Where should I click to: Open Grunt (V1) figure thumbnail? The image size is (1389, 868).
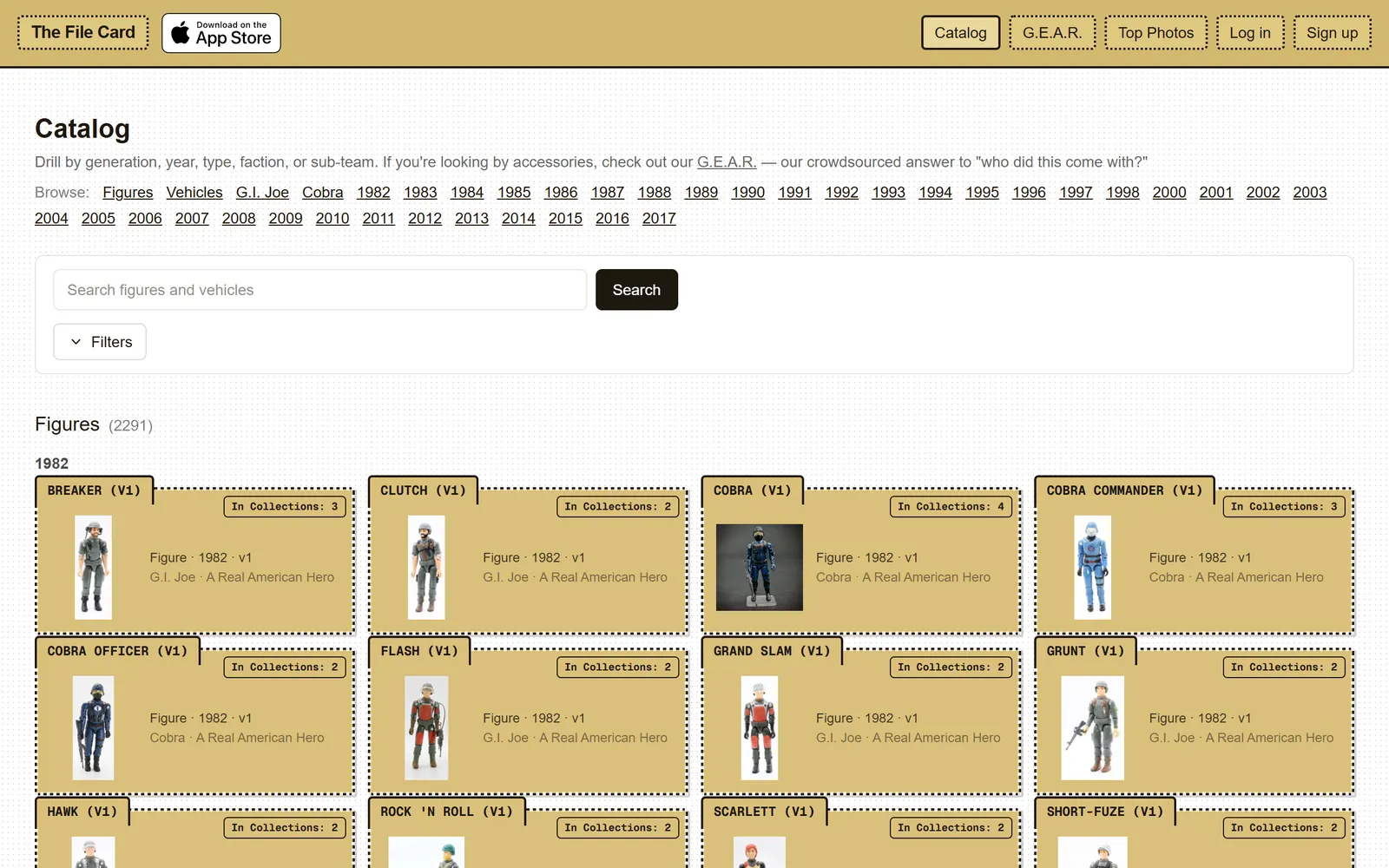click(x=1092, y=727)
